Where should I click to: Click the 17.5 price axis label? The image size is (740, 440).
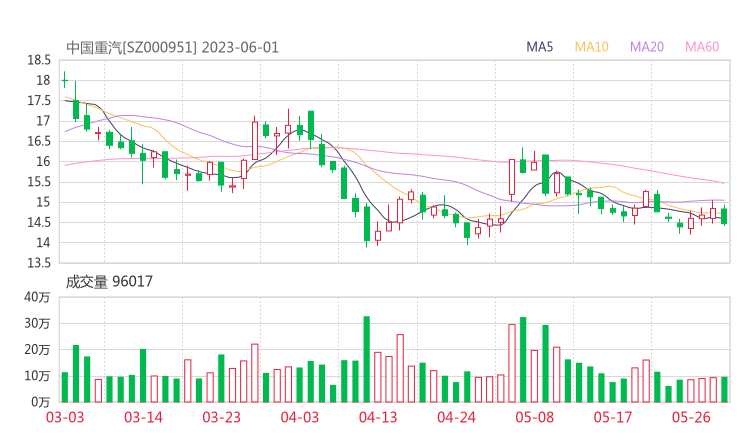pyautogui.click(x=39, y=101)
